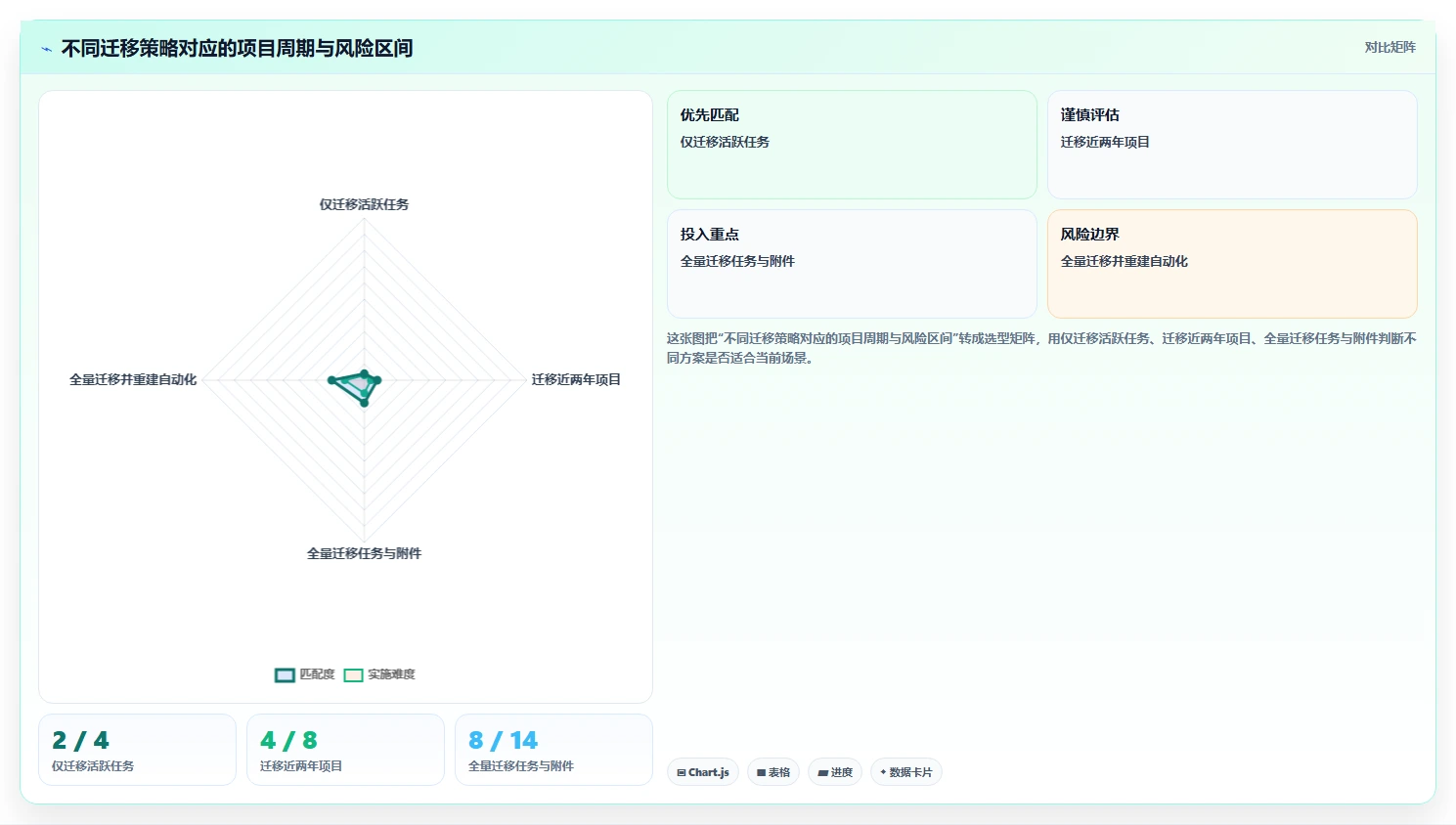The height and width of the screenshot is (825, 1456).
Task: Toggle the 实施难度 legend swatch
Action: 353,675
